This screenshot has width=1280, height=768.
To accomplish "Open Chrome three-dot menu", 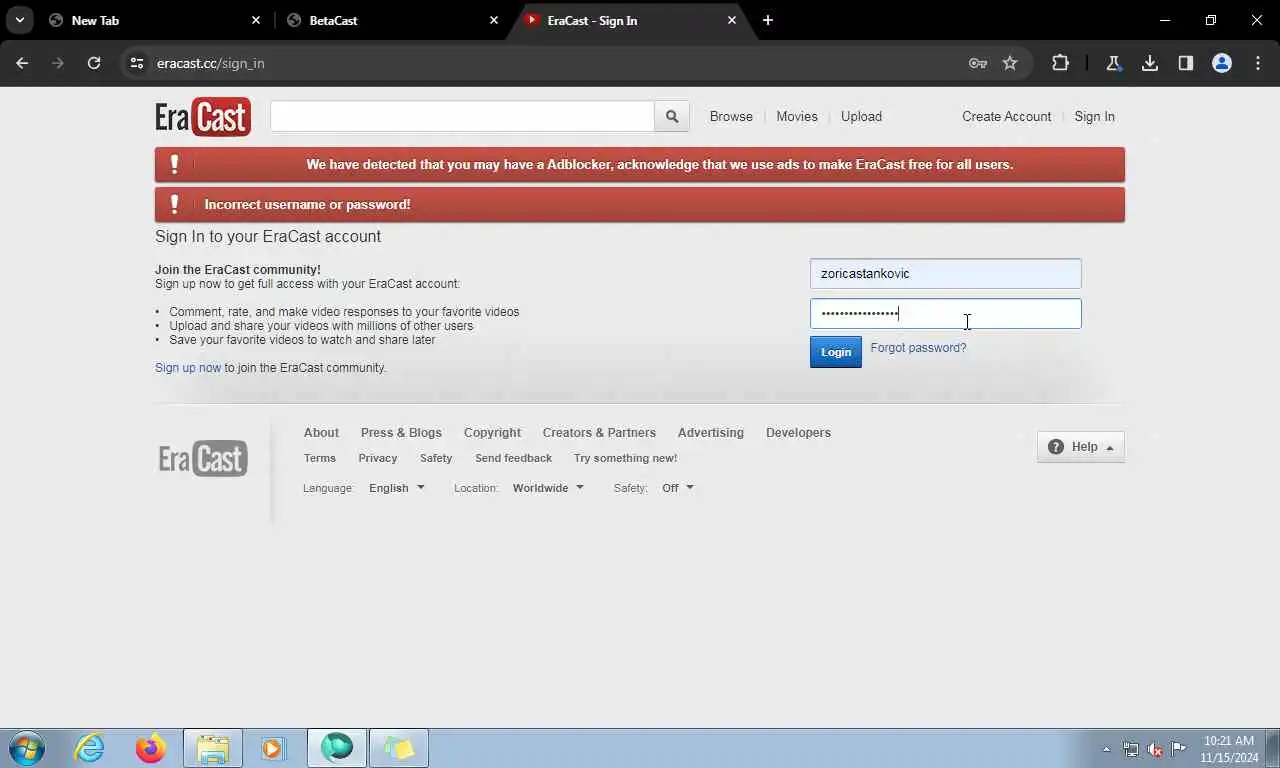I will point(1258,63).
